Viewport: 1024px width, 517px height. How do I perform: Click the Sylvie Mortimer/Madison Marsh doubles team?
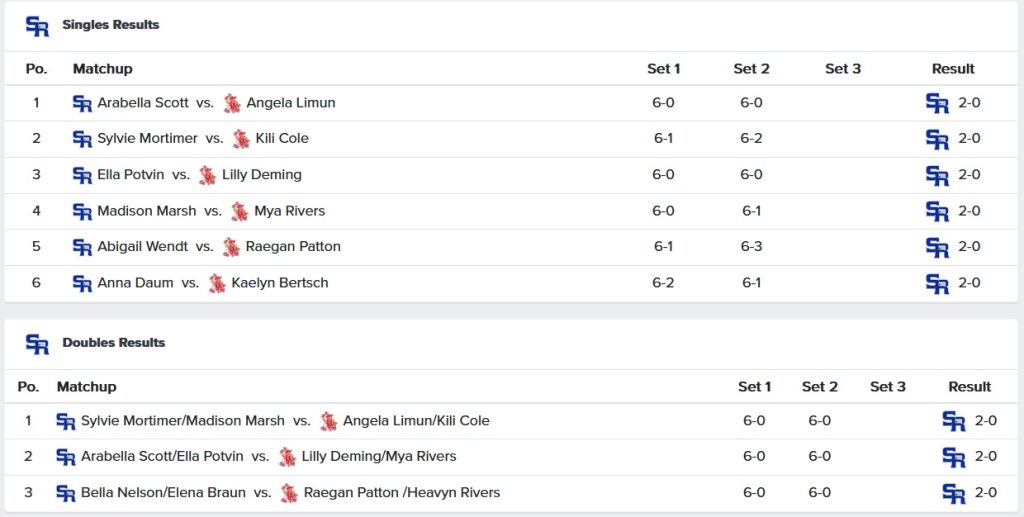click(x=182, y=421)
